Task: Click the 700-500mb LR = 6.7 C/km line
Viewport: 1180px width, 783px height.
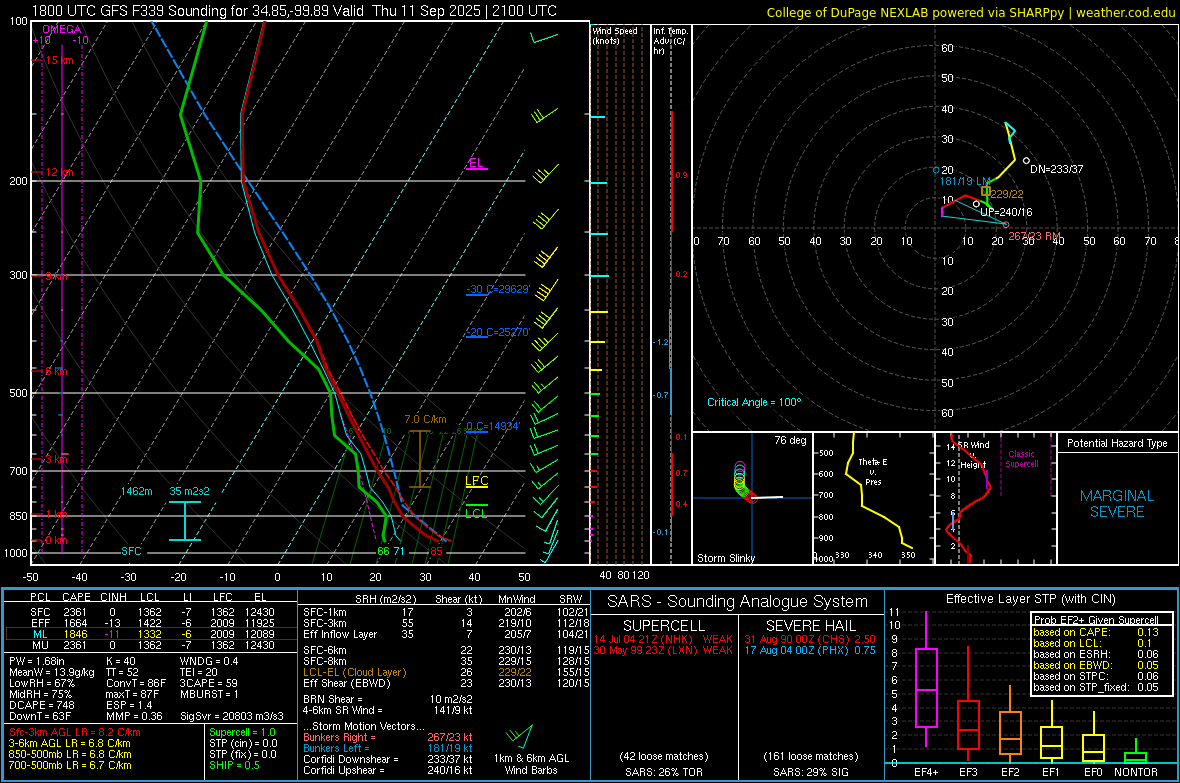Action: [70, 765]
